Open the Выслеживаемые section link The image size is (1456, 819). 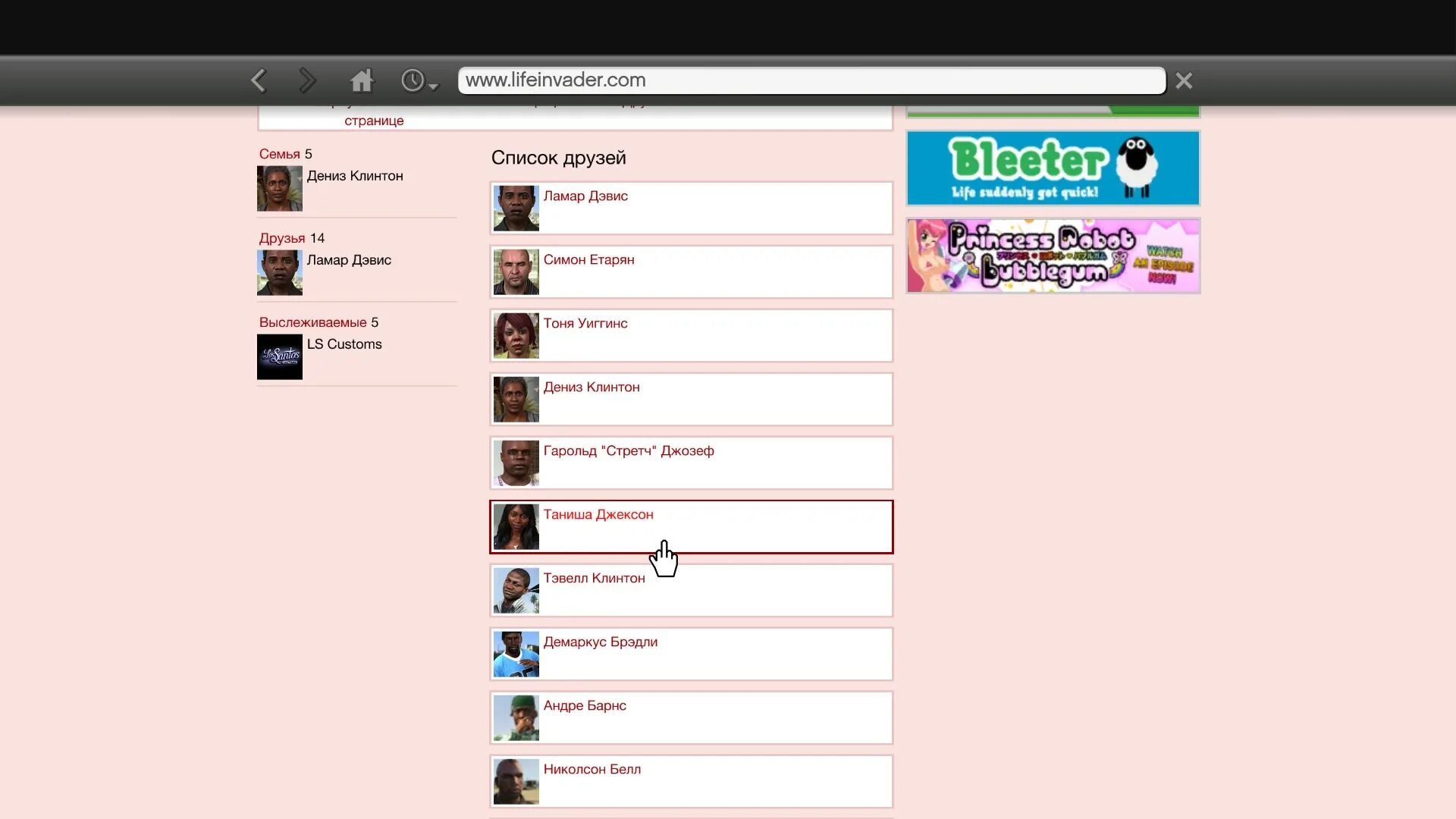tap(312, 322)
